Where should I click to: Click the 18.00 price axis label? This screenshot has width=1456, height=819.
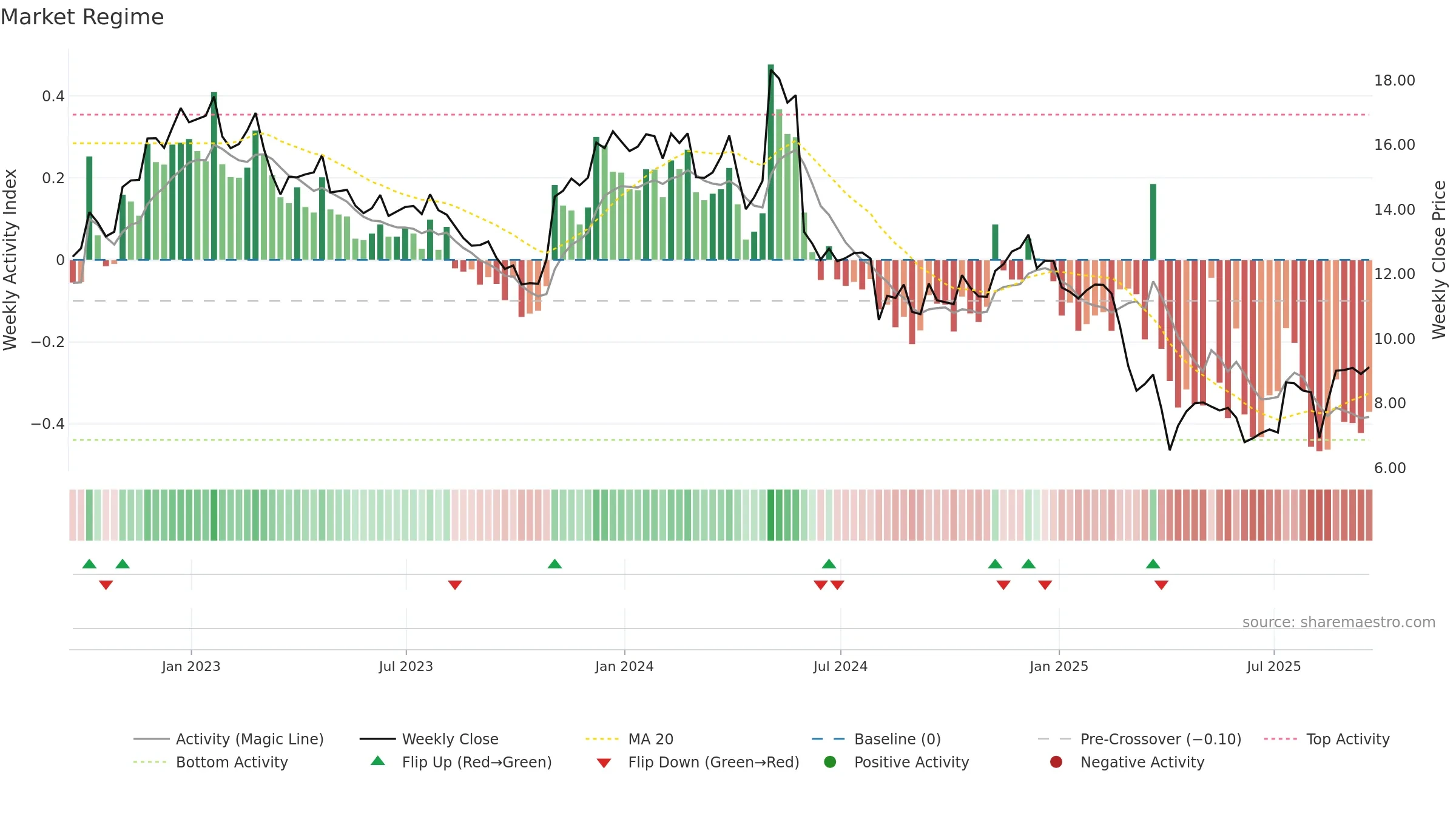[x=1394, y=80]
